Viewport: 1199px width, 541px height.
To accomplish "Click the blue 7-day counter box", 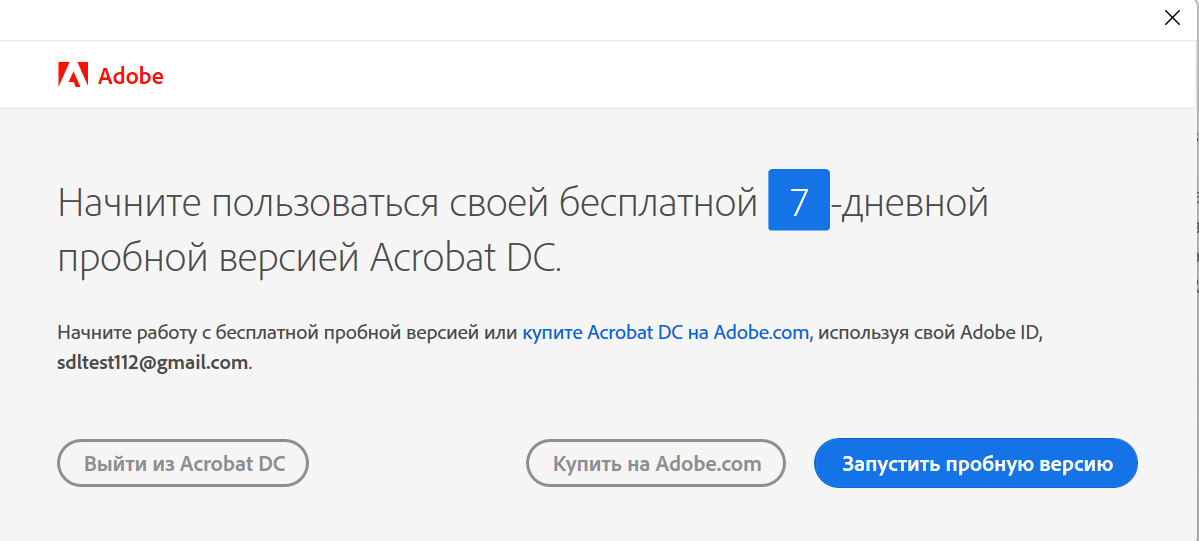I will (x=798, y=201).
